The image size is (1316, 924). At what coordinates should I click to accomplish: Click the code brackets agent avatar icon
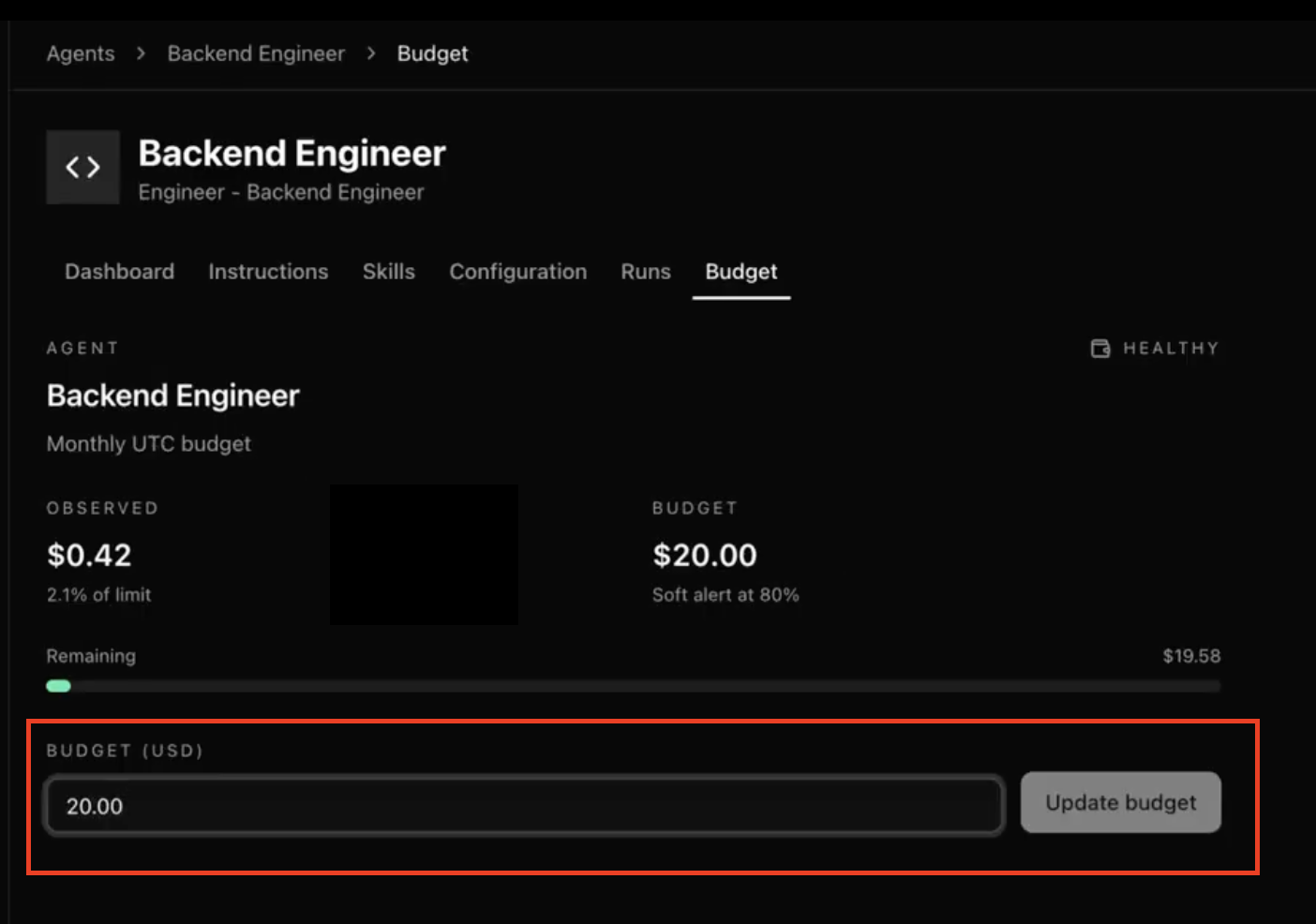click(x=82, y=167)
